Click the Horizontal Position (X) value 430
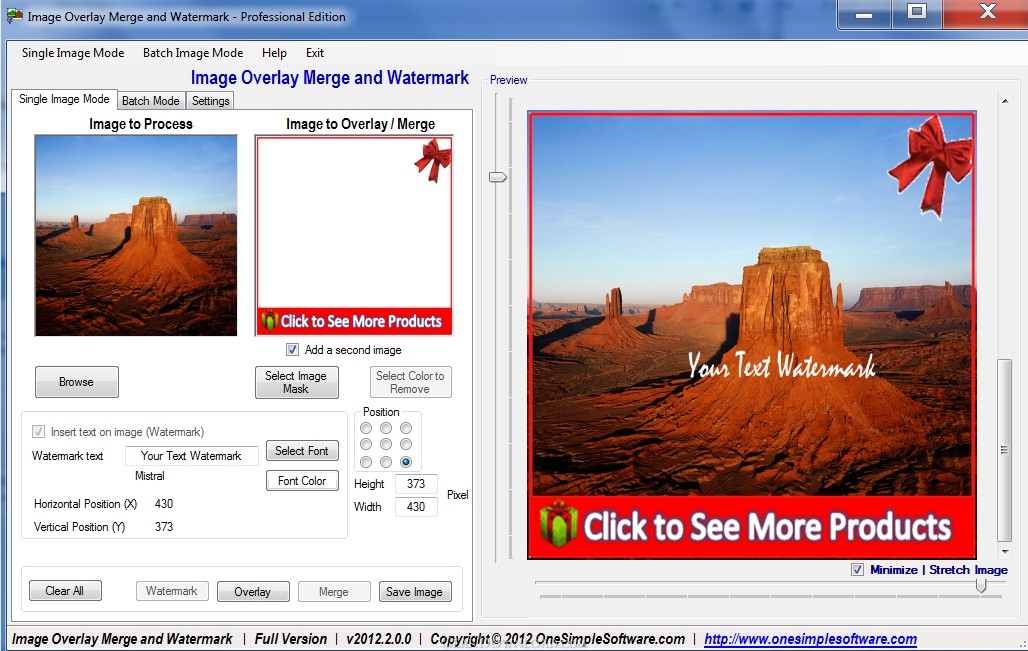Image resolution: width=1028 pixels, height=651 pixels. [x=164, y=503]
